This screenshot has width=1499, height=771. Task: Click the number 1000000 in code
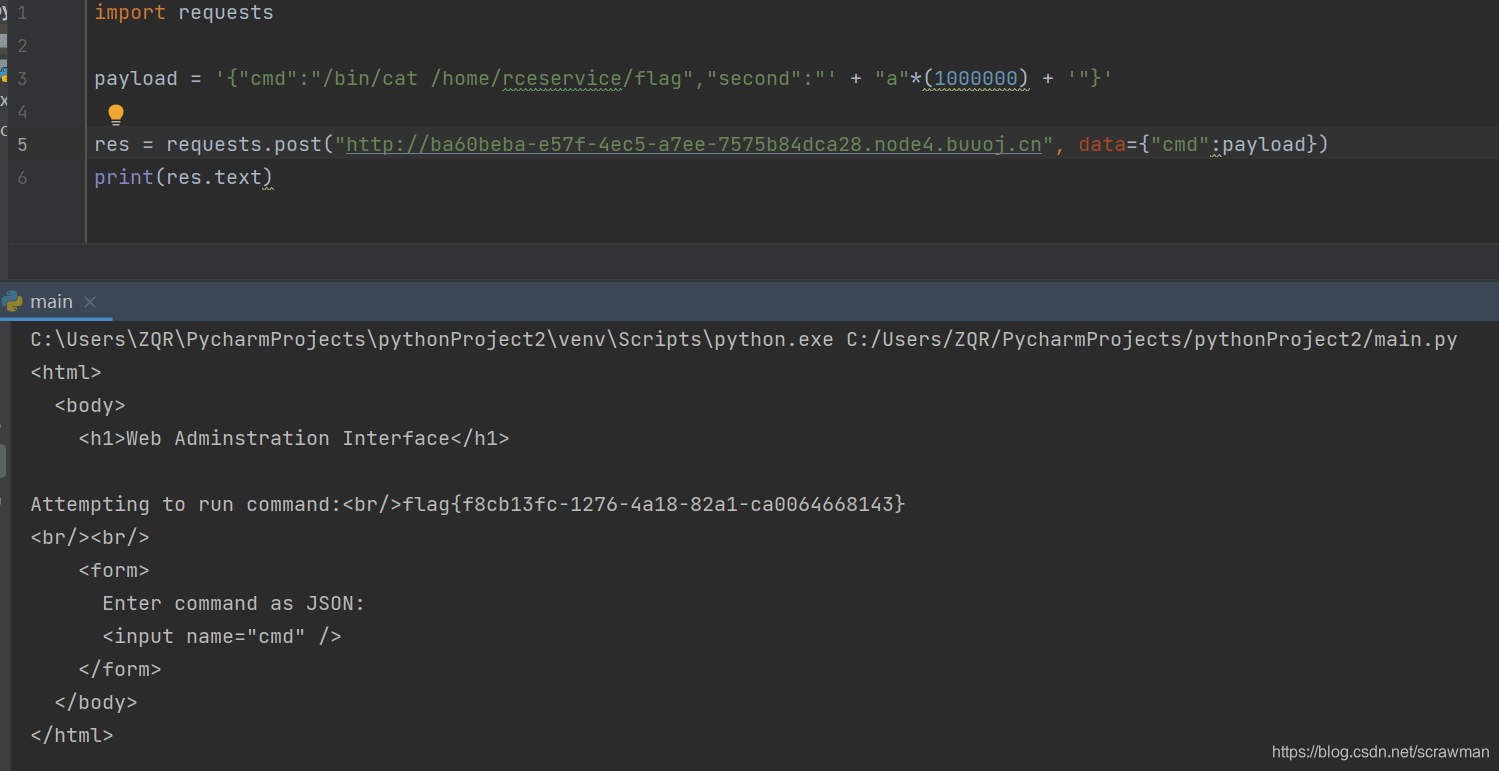point(975,79)
